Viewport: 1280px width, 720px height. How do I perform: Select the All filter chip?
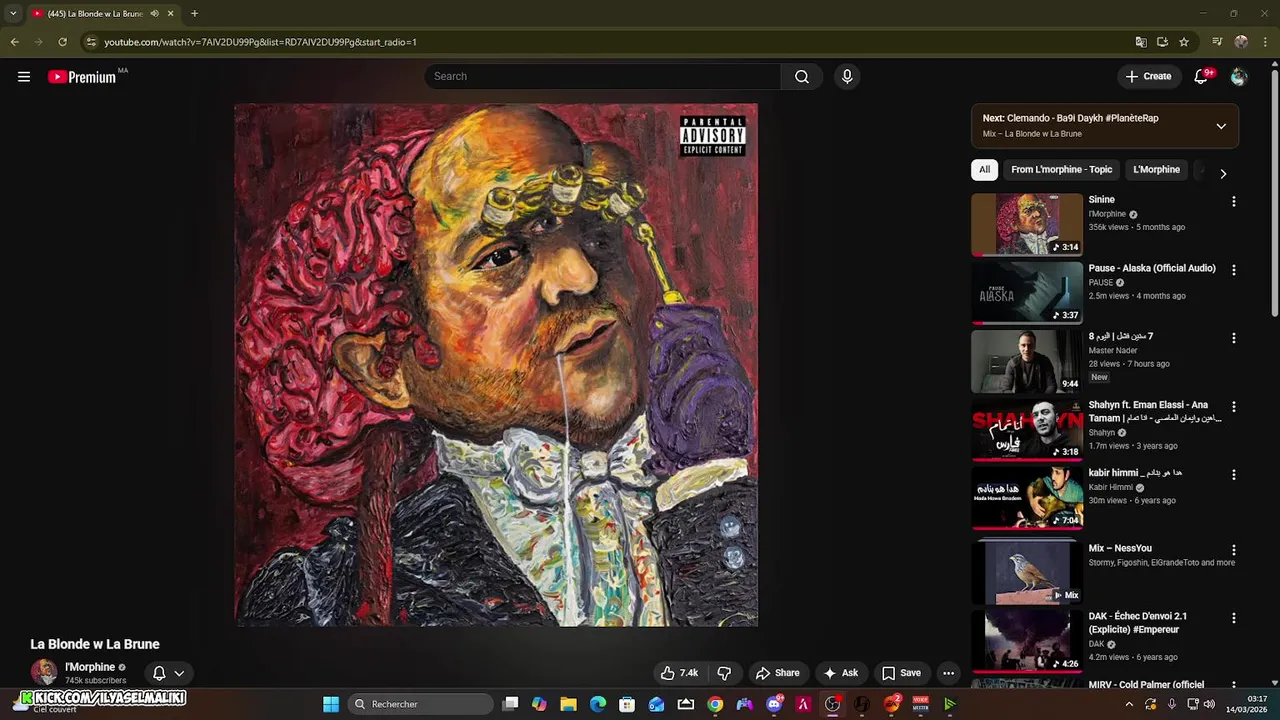pyautogui.click(x=984, y=170)
